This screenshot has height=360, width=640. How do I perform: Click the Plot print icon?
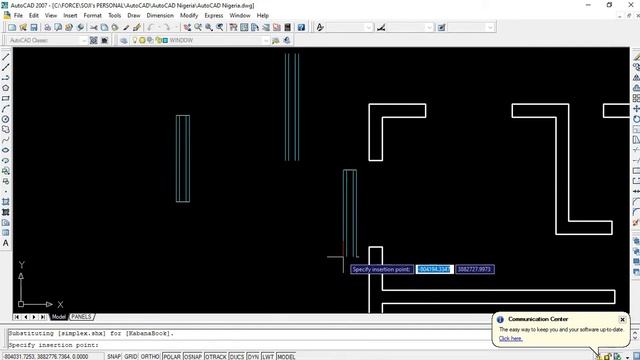[47, 27]
